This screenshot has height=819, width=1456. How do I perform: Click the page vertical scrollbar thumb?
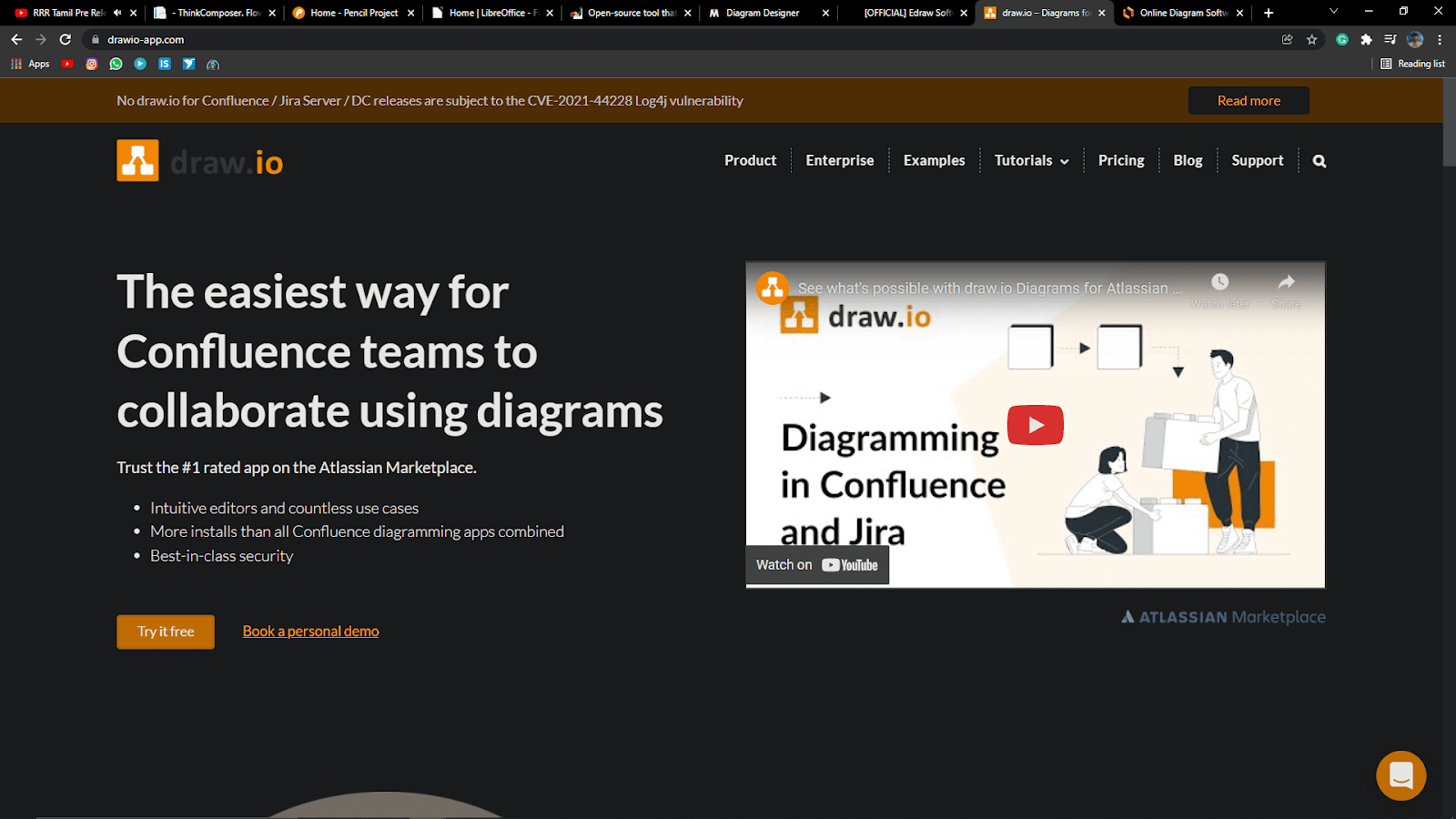tap(1449, 122)
